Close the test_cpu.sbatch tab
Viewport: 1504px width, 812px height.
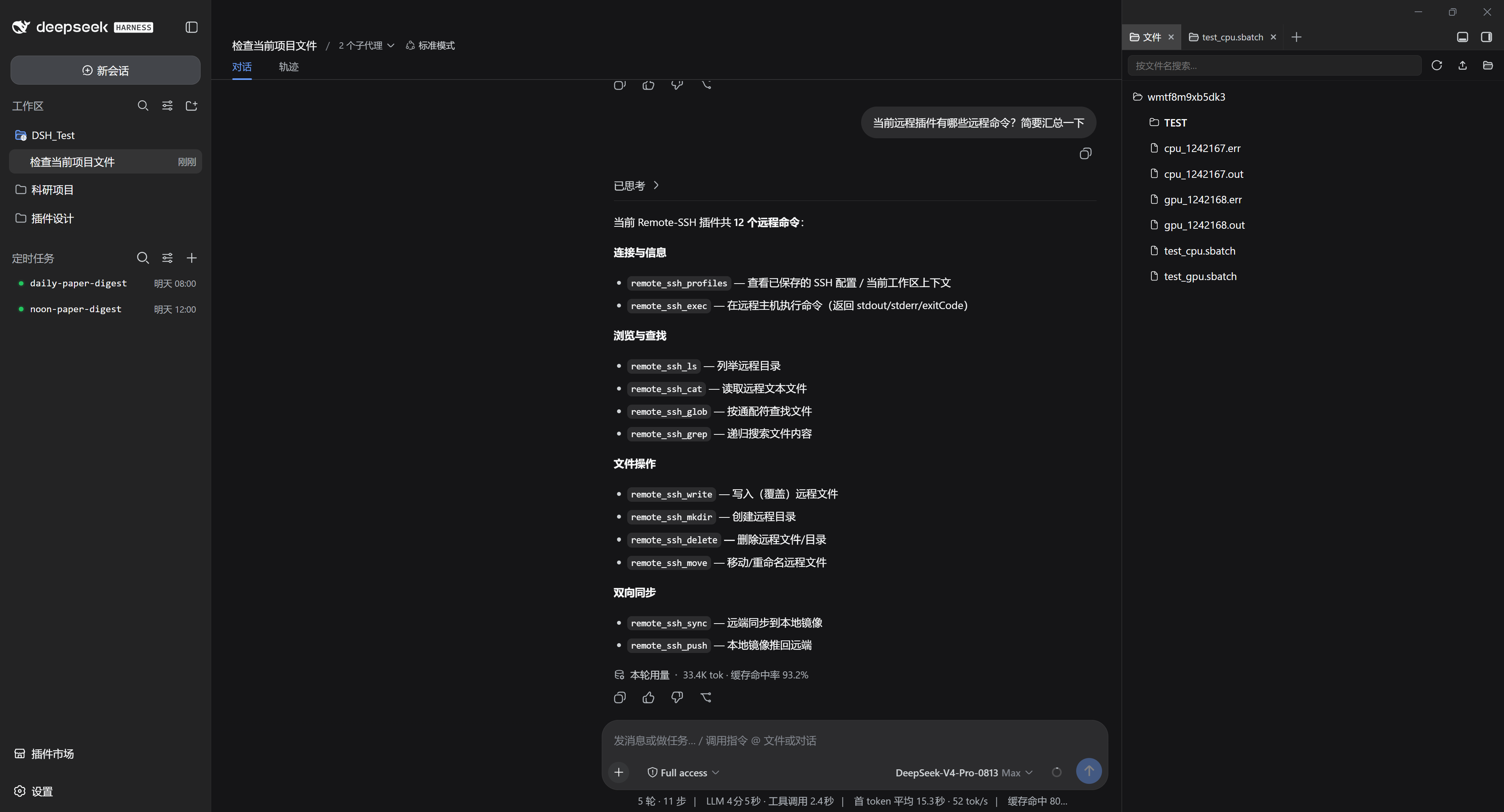(x=1273, y=37)
